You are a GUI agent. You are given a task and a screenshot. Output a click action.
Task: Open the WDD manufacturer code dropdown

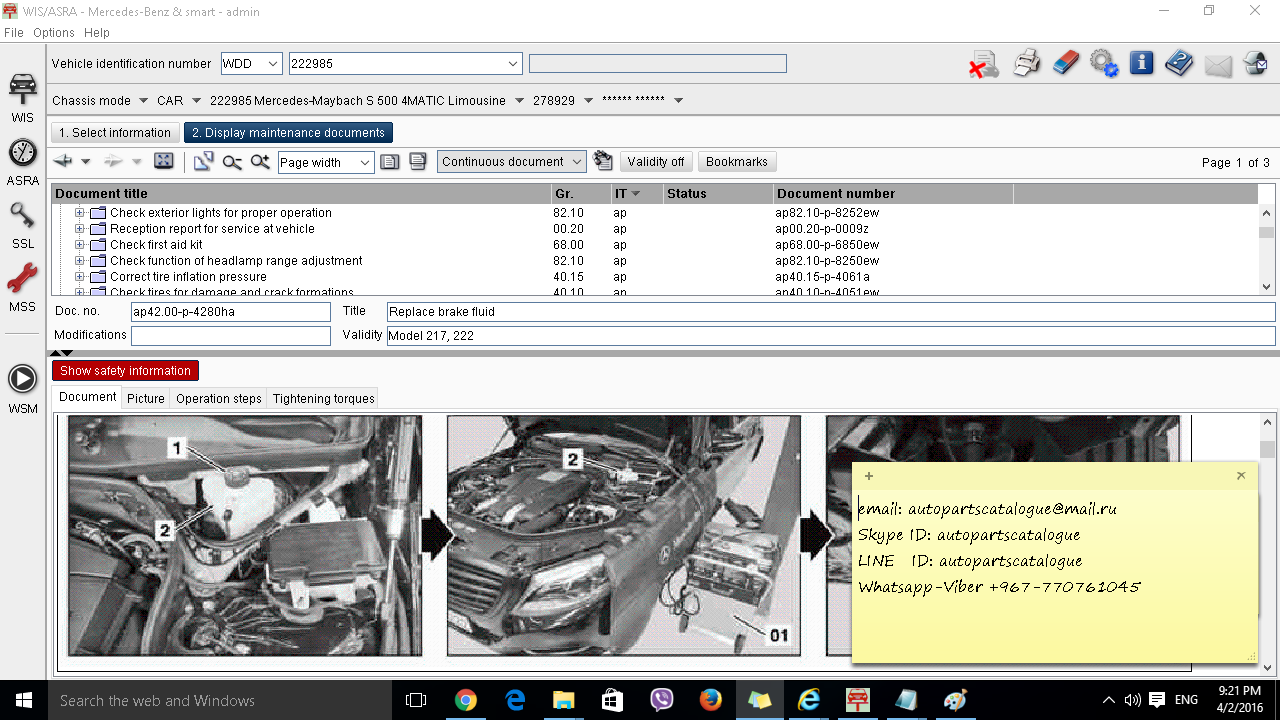point(273,64)
